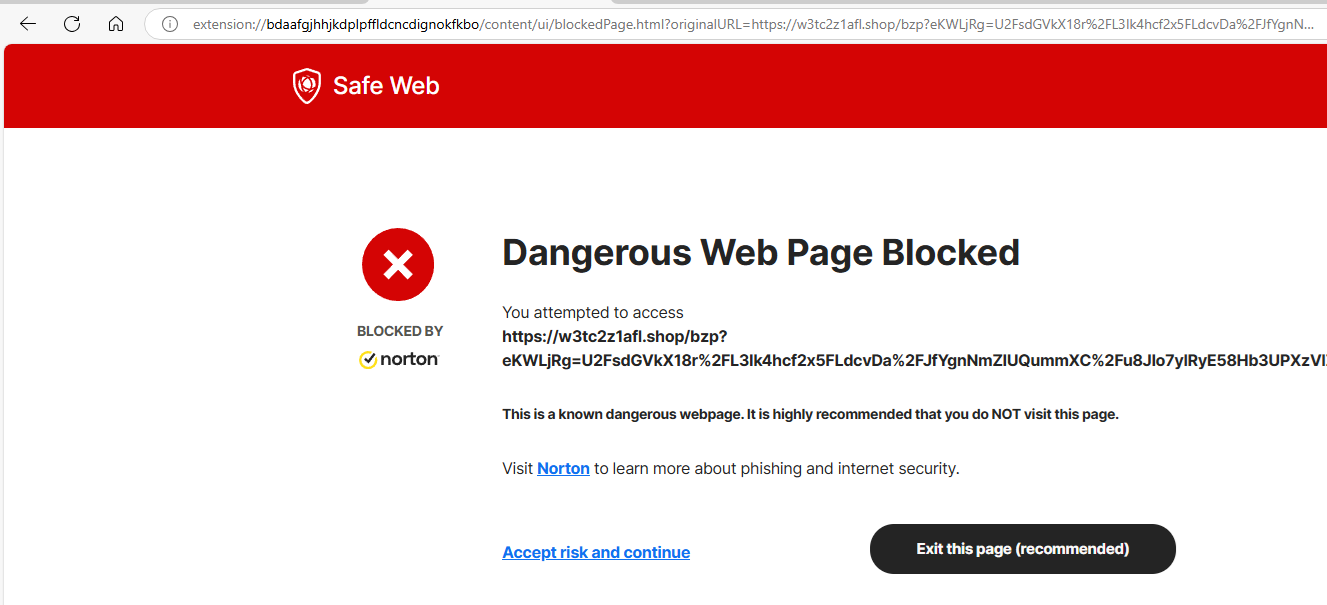The height and width of the screenshot is (605, 1327).
Task: Click the You attempted to access text
Action: 593,312
